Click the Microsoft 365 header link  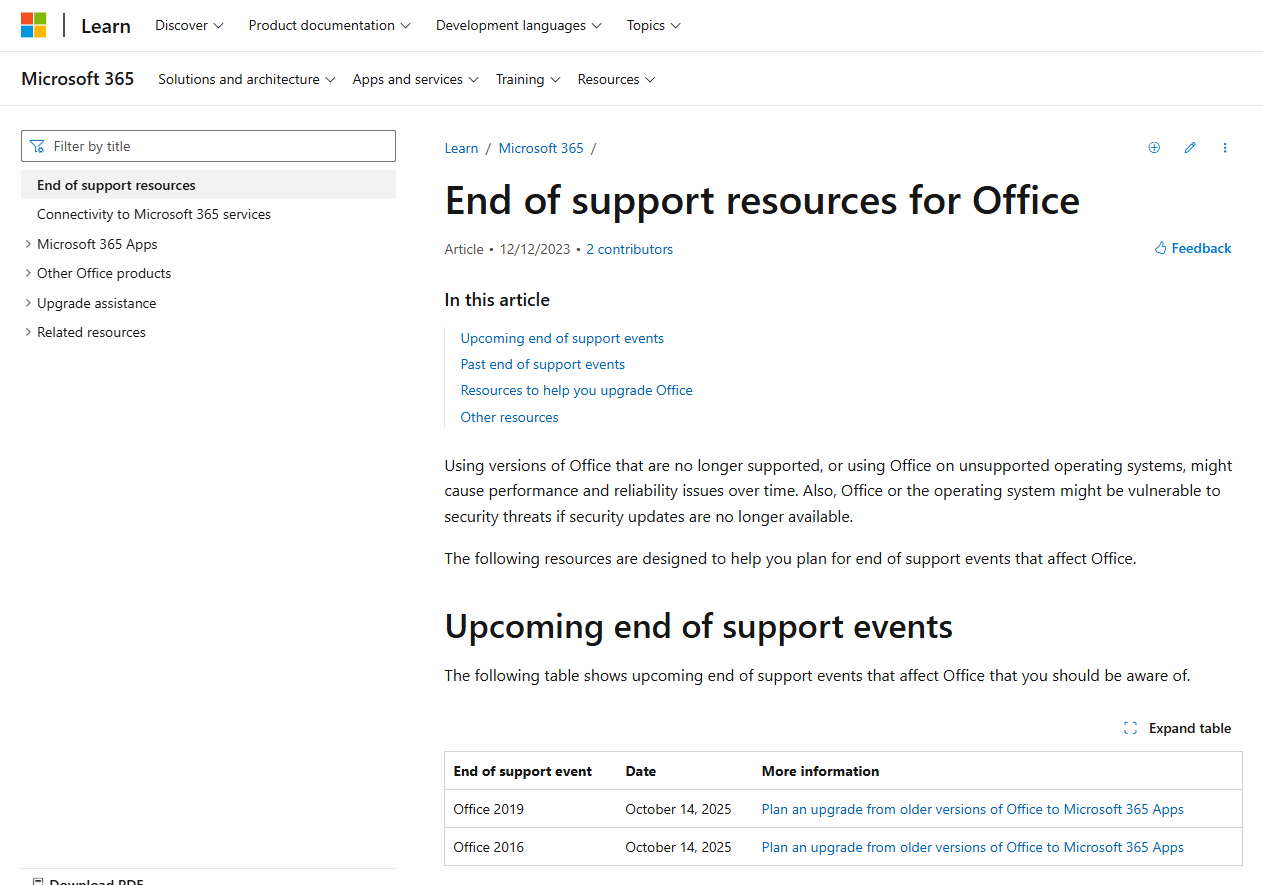tap(77, 79)
